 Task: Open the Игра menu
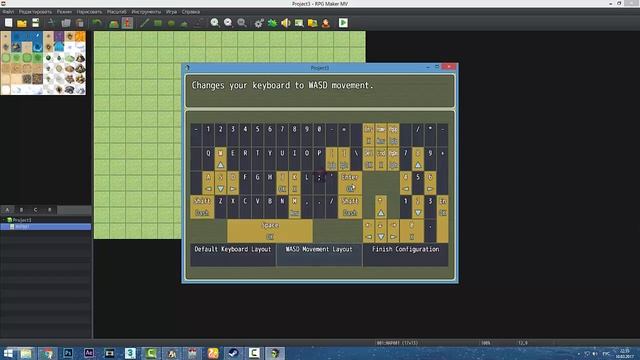pyautogui.click(x=171, y=12)
